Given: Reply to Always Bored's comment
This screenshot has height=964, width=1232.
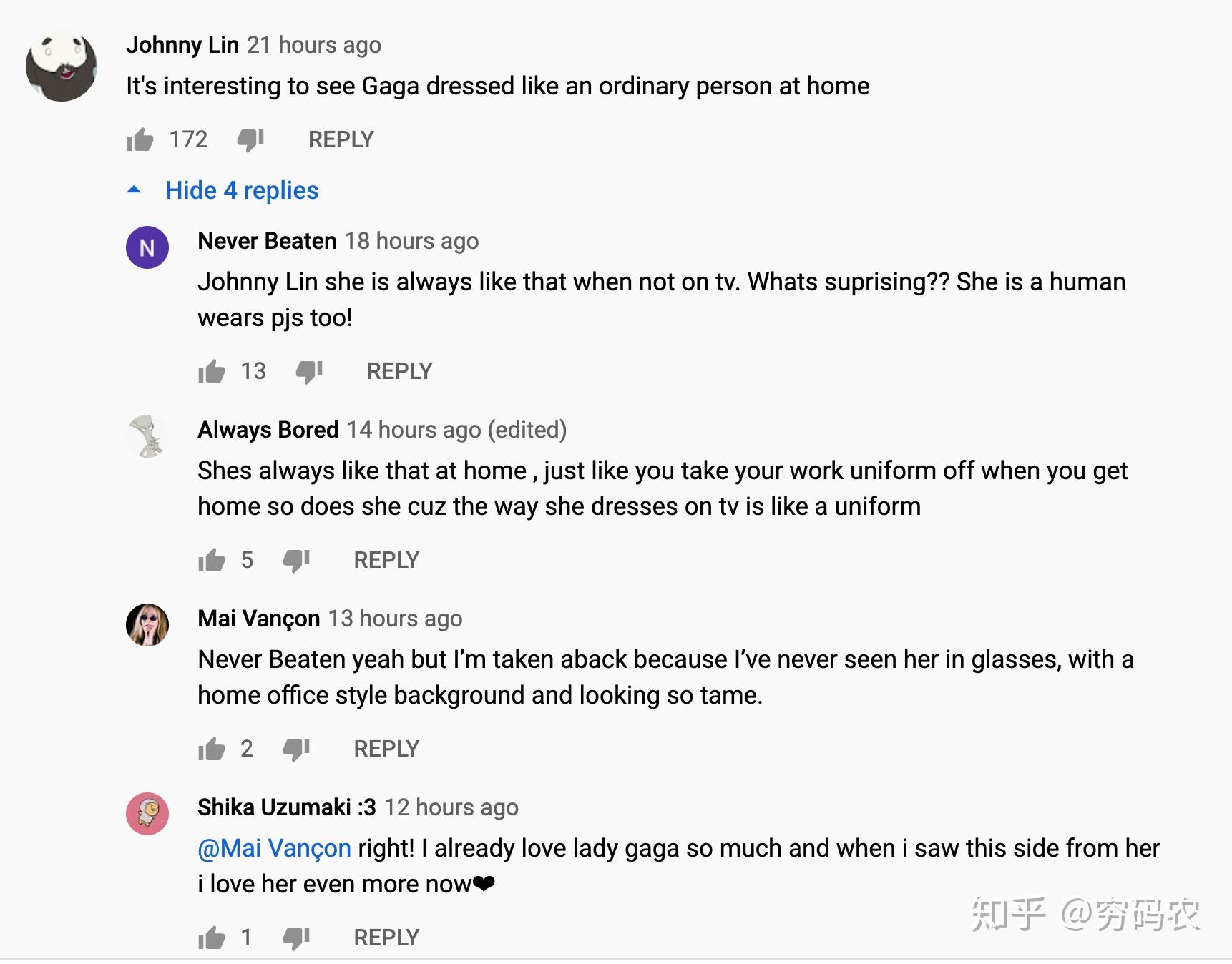Looking at the screenshot, I should point(386,560).
